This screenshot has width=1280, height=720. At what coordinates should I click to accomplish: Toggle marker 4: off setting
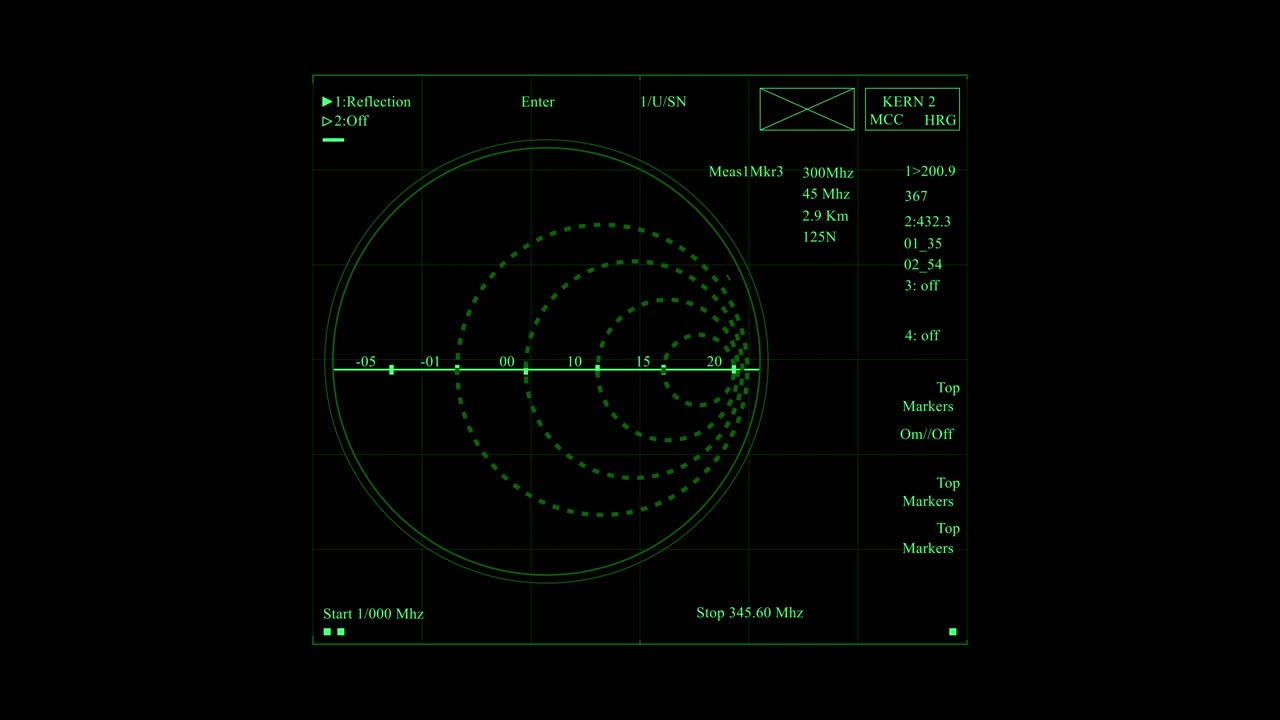(x=922, y=336)
